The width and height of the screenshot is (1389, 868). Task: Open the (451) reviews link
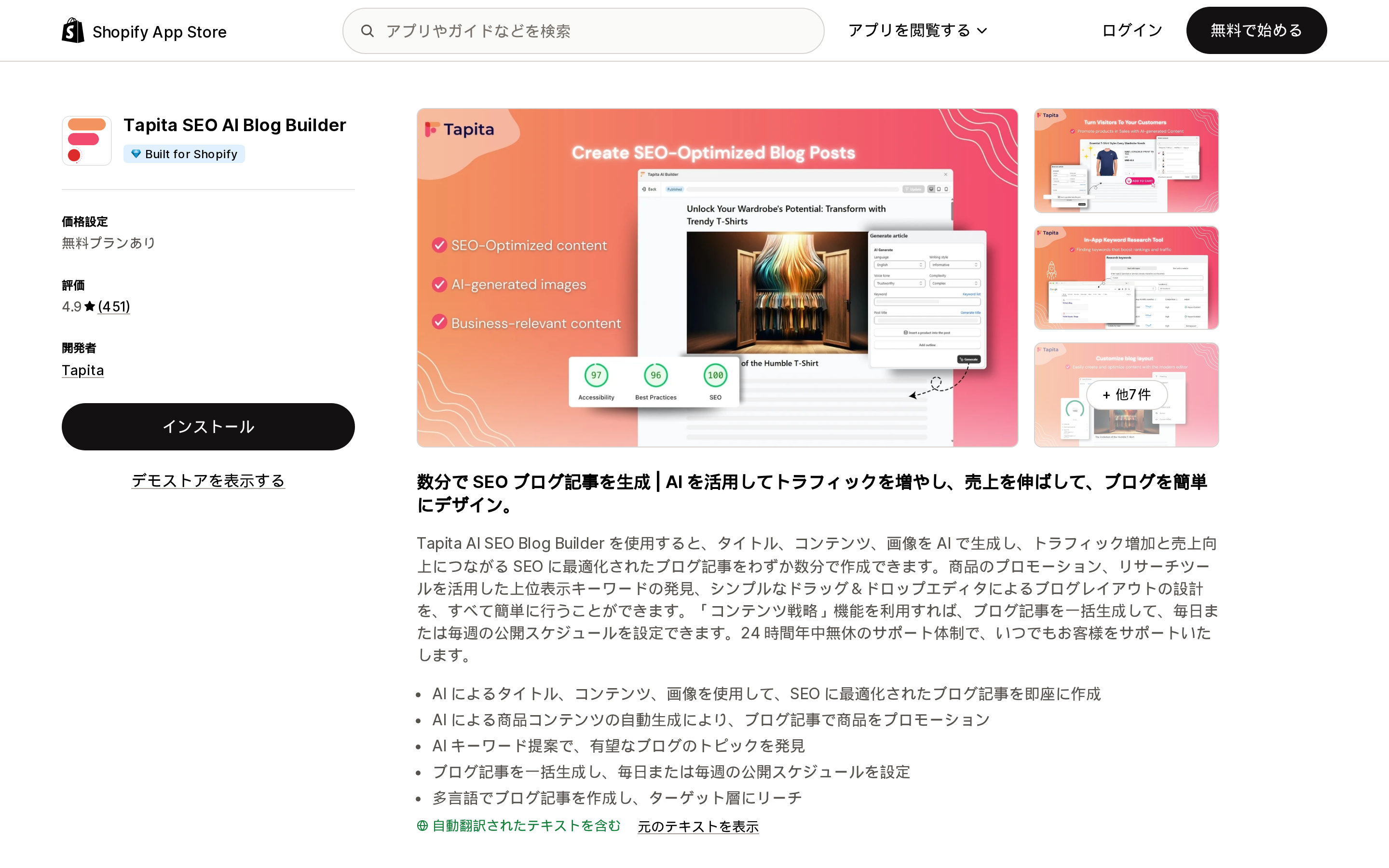[114, 307]
